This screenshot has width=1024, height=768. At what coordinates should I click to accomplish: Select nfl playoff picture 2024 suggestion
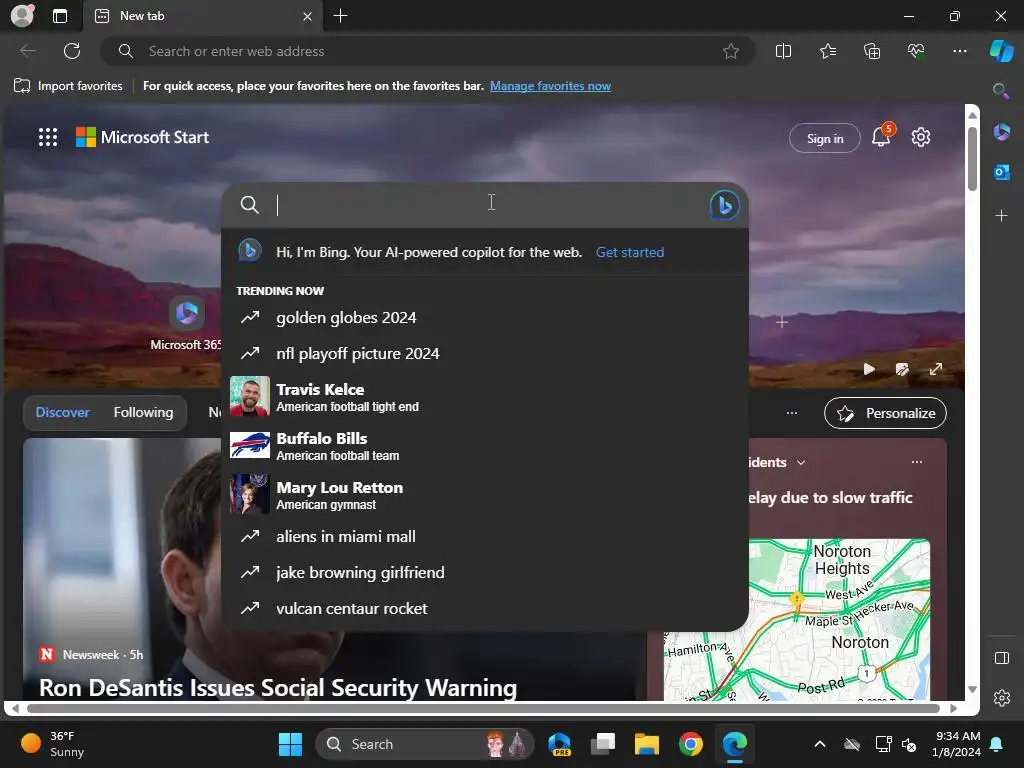click(x=485, y=353)
